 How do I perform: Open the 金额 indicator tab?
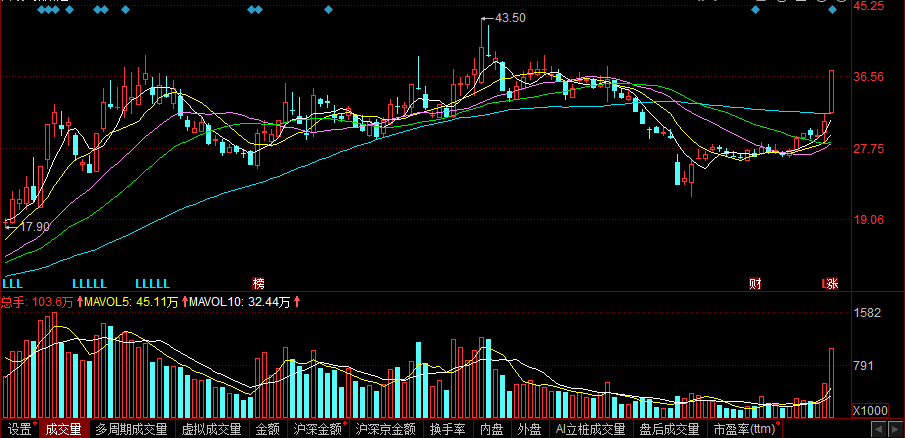(x=268, y=429)
